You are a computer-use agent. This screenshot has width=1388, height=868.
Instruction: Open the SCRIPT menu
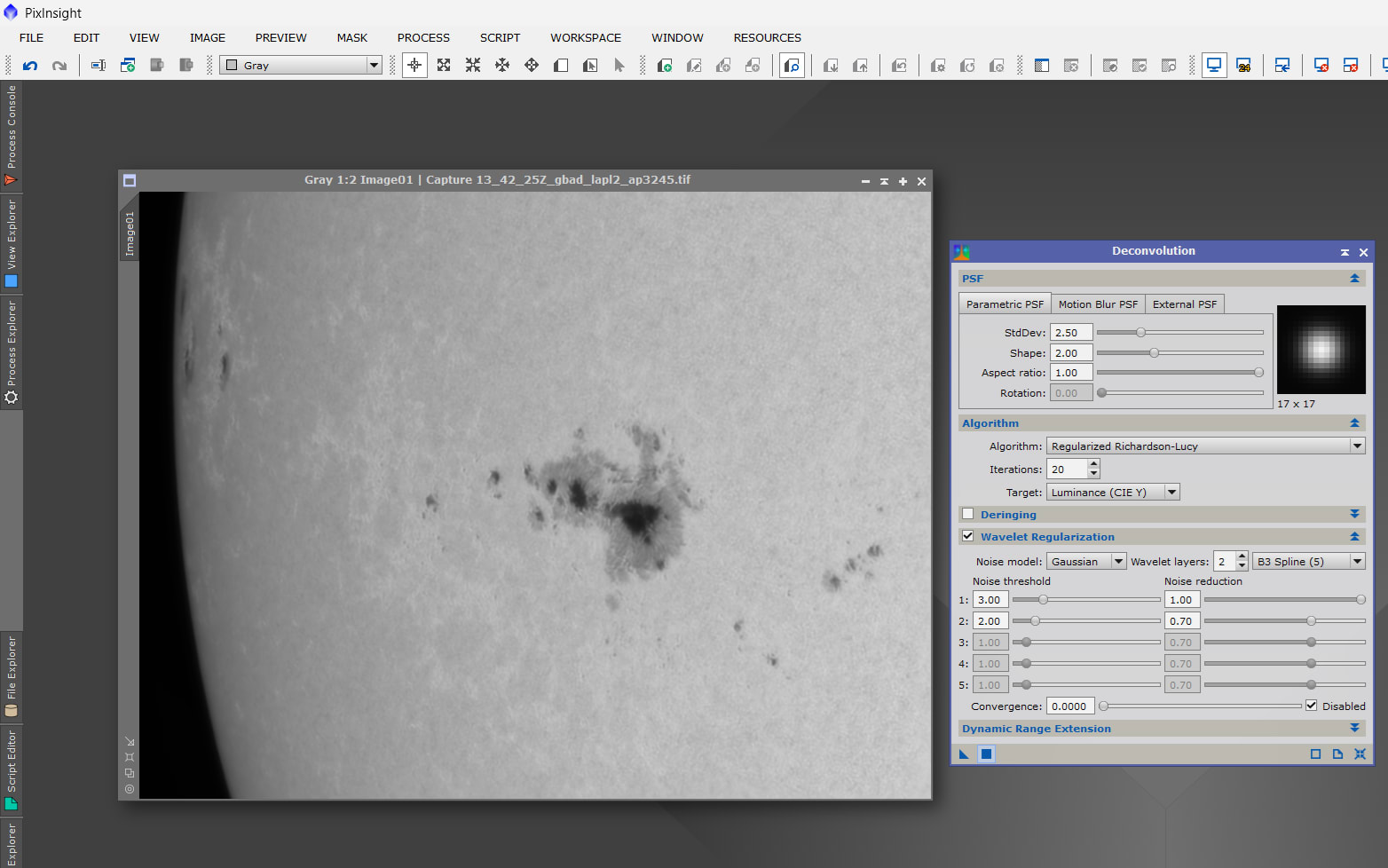(500, 37)
